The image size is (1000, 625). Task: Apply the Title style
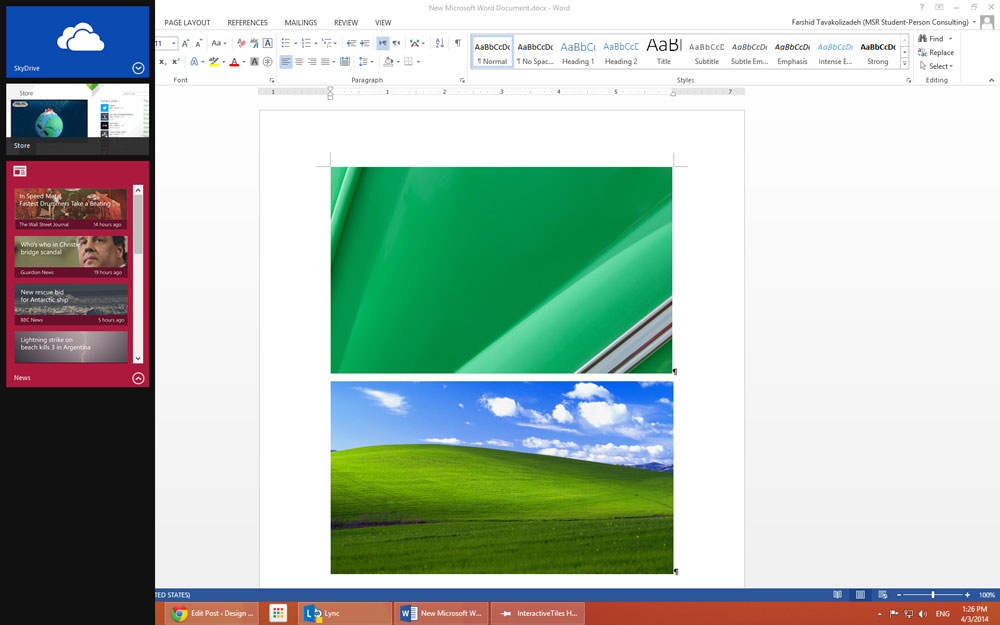click(664, 52)
